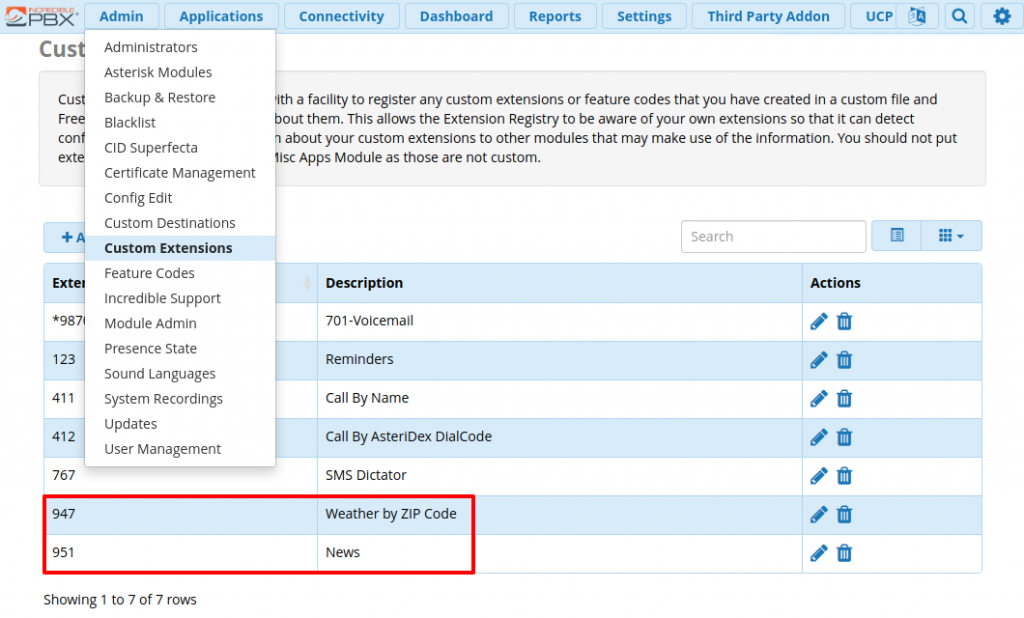Viewport: 1024px width, 618px height.
Task: Select Incredible Support menu entry
Action: coord(180,299)
